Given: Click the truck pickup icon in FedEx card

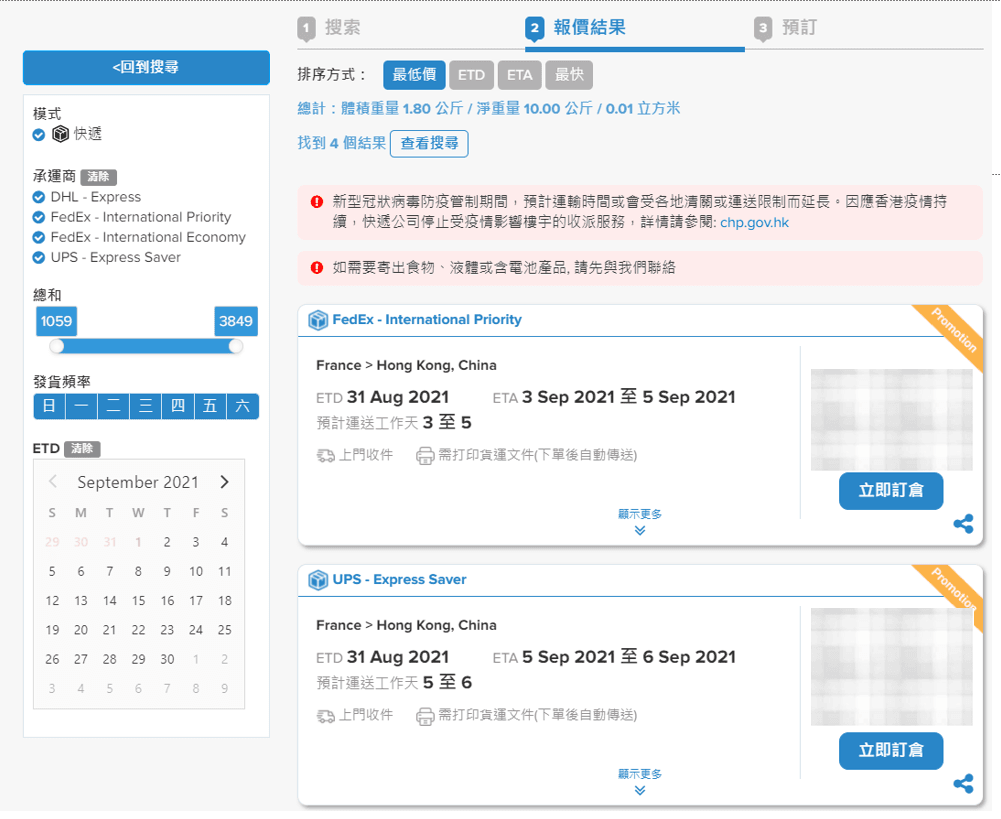Looking at the screenshot, I should pyautogui.click(x=326, y=456).
